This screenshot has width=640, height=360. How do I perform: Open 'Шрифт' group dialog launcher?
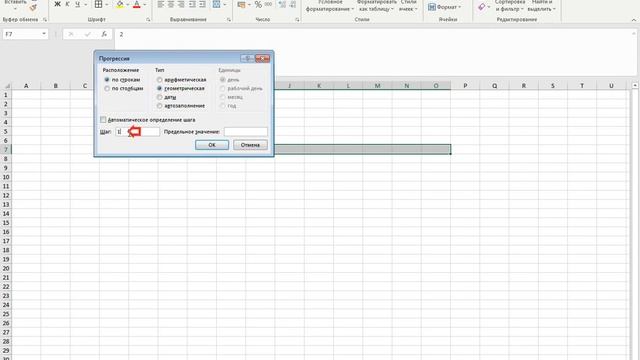pos(148,20)
